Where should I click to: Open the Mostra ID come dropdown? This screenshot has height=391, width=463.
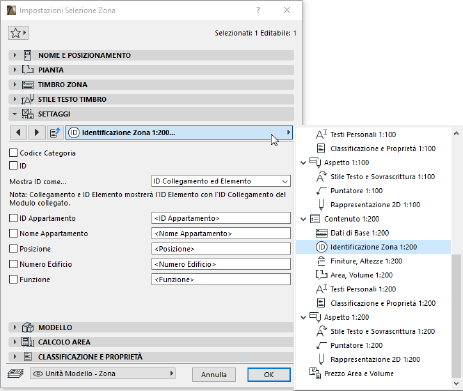click(221, 181)
